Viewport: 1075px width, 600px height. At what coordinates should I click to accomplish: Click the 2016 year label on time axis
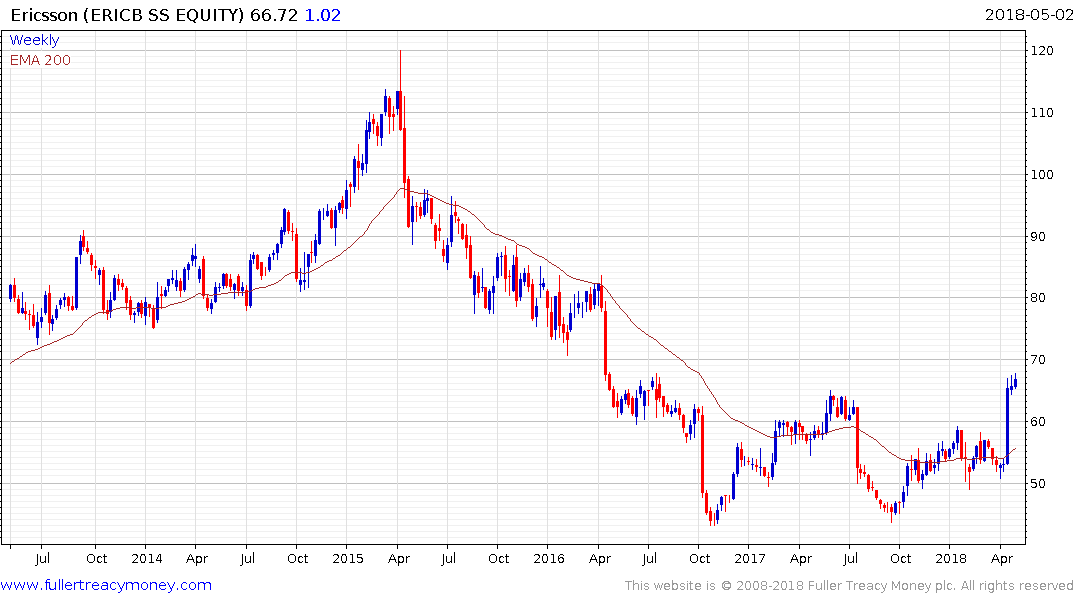click(x=548, y=558)
